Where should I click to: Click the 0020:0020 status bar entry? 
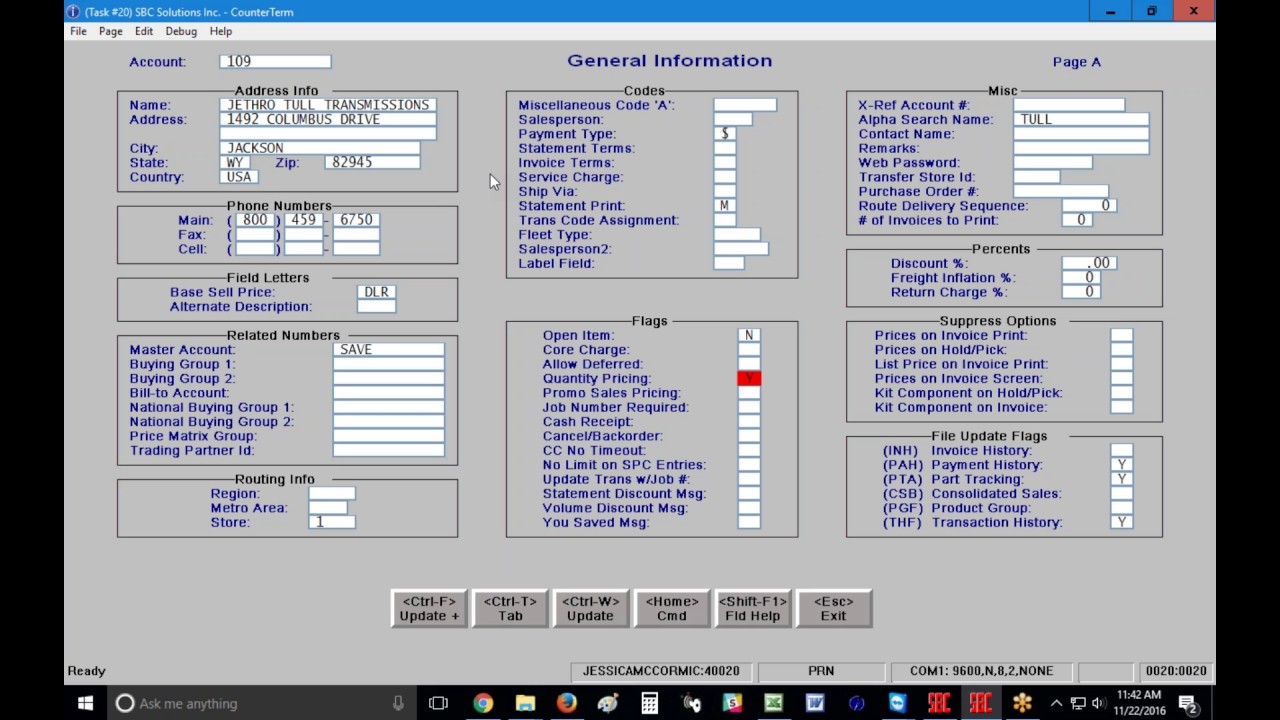tap(1176, 671)
